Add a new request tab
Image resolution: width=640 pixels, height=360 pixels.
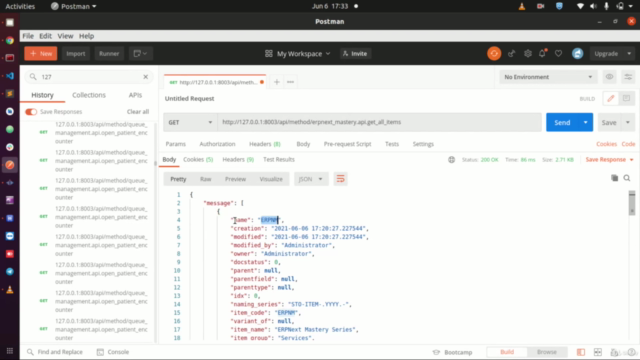[x=277, y=82]
